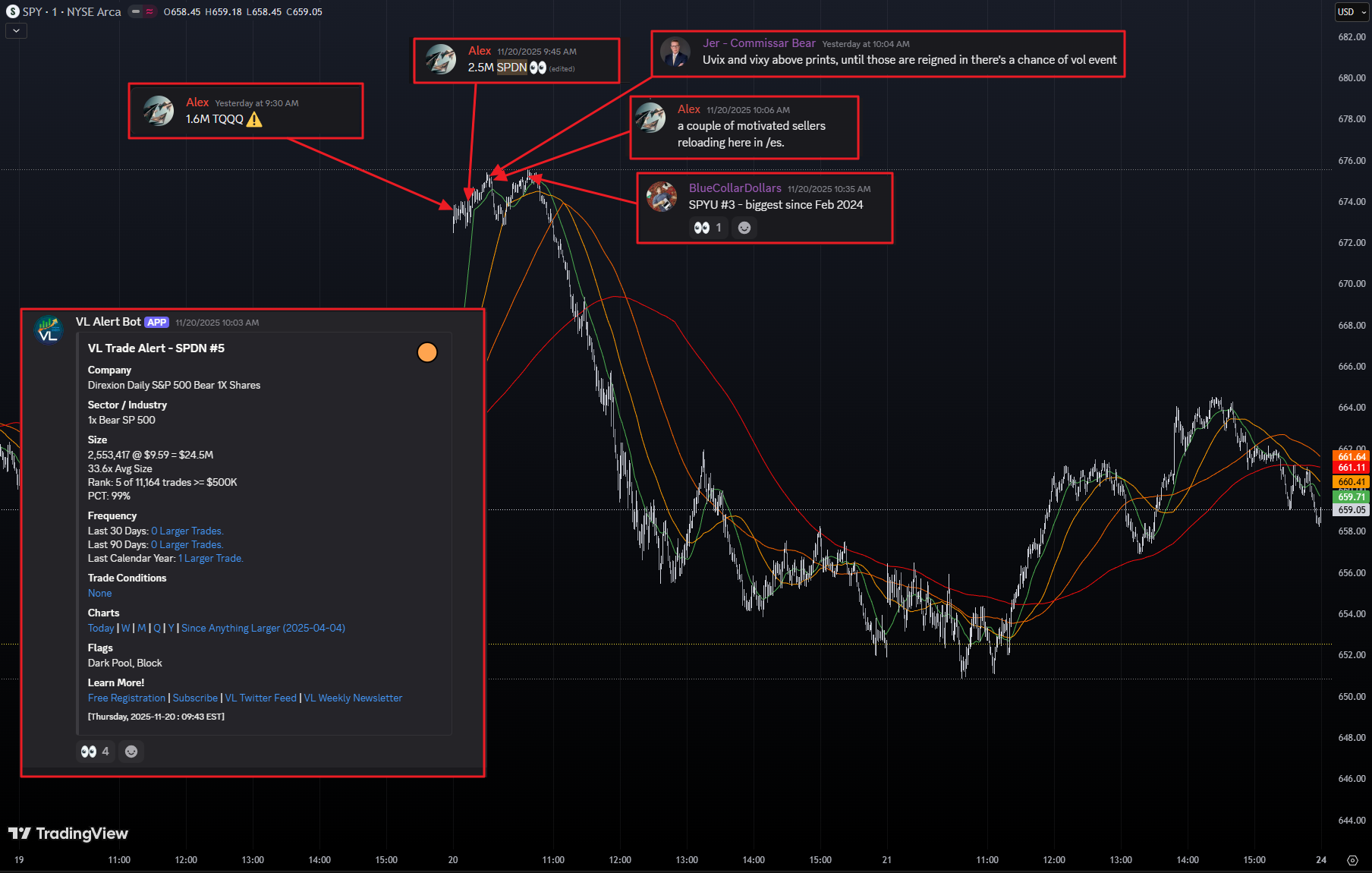Click the 20 date label on time axis
This screenshot has height=873, width=1372.
pos(453,860)
